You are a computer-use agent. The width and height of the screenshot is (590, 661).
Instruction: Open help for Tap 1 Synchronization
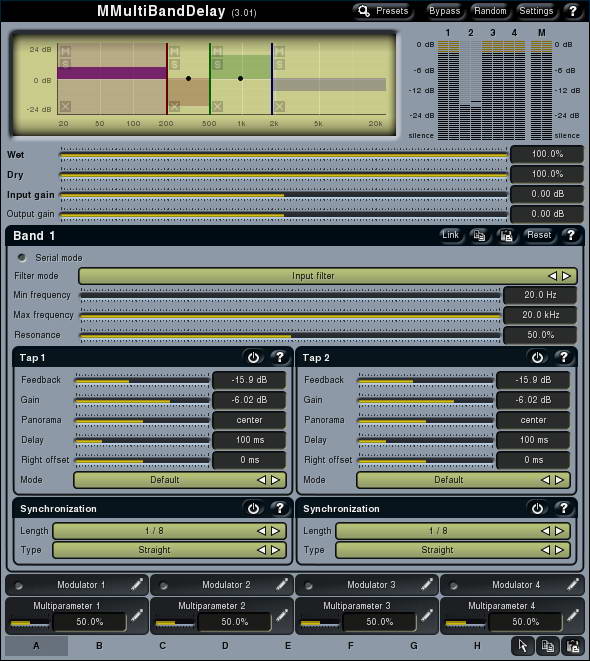[x=280, y=508]
